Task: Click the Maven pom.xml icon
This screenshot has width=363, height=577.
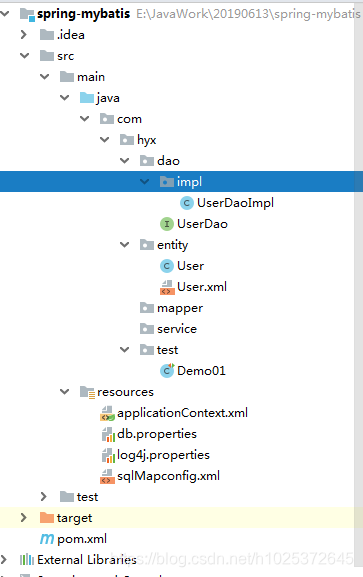Action: click(47, 539)
